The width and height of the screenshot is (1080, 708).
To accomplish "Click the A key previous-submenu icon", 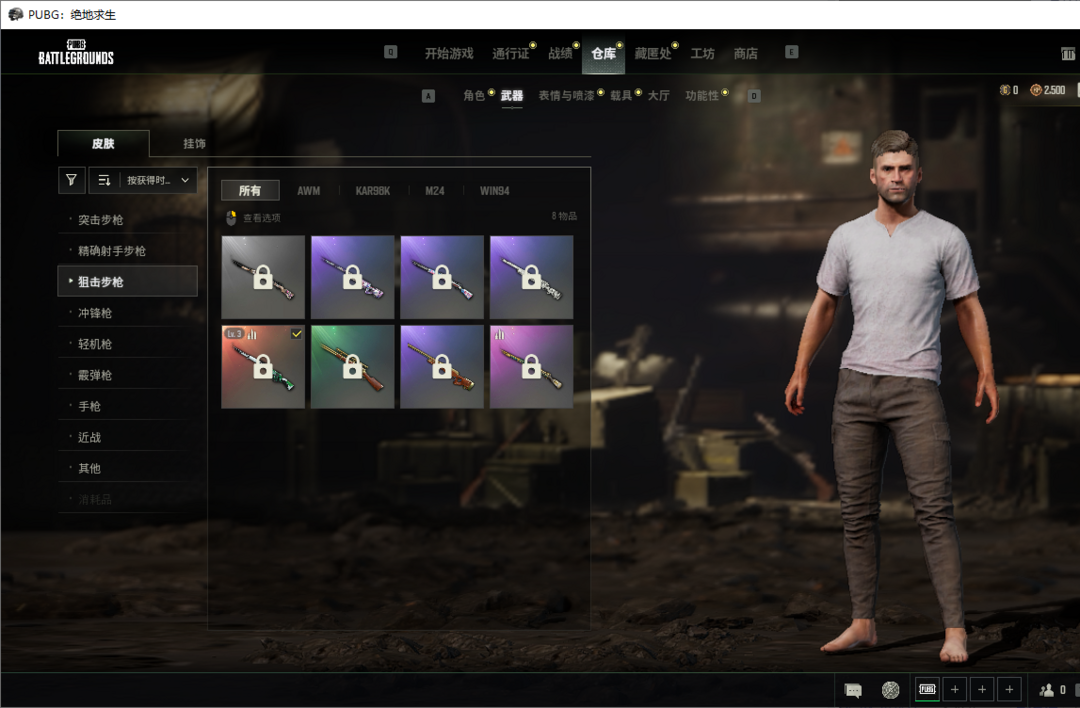I will (x=428, y=96).
